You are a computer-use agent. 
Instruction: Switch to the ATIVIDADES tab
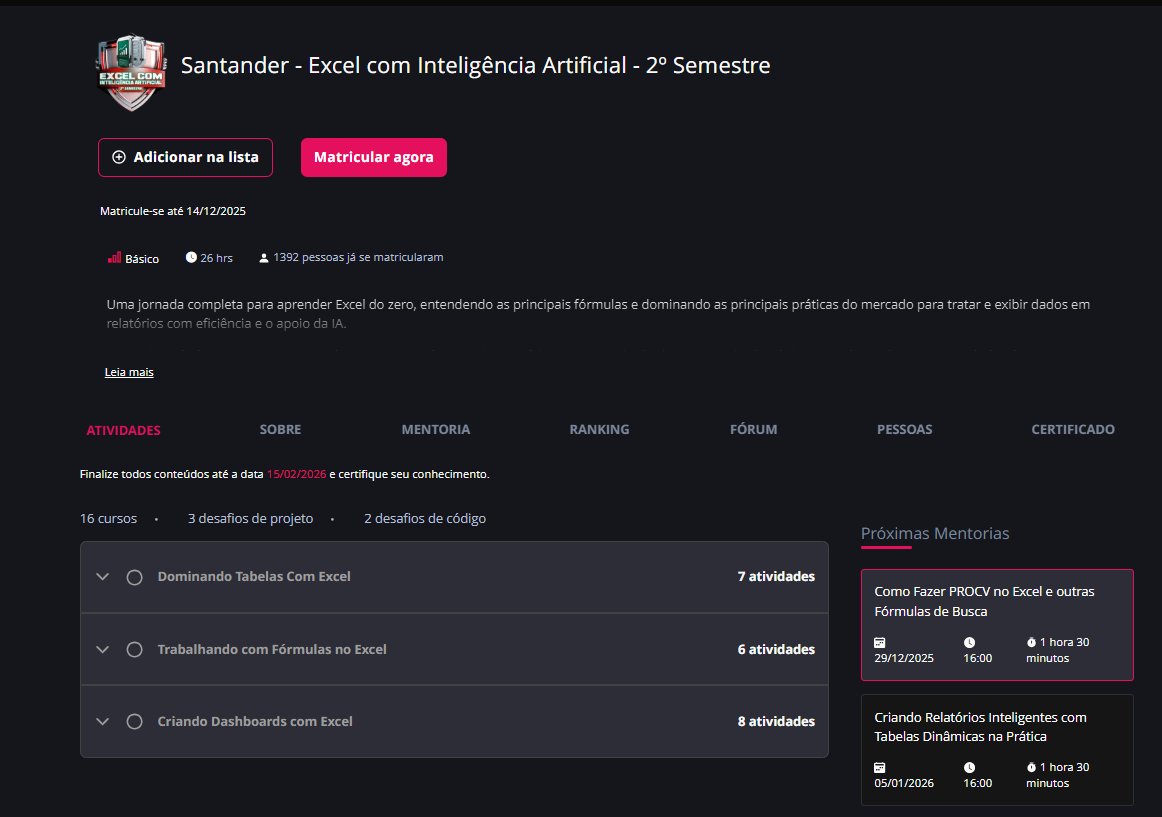[x=123, y=430]
